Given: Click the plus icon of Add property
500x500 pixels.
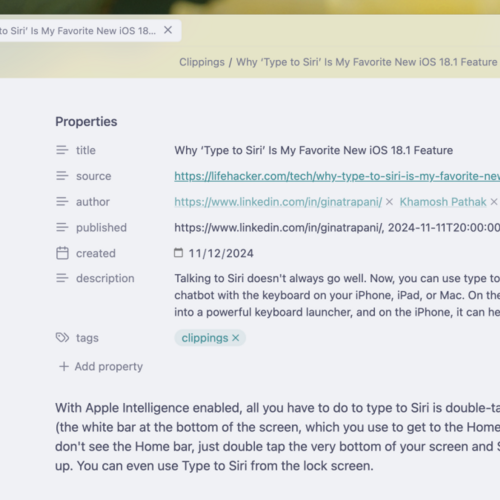Looking at the screenshot, I should pos(64,366).
